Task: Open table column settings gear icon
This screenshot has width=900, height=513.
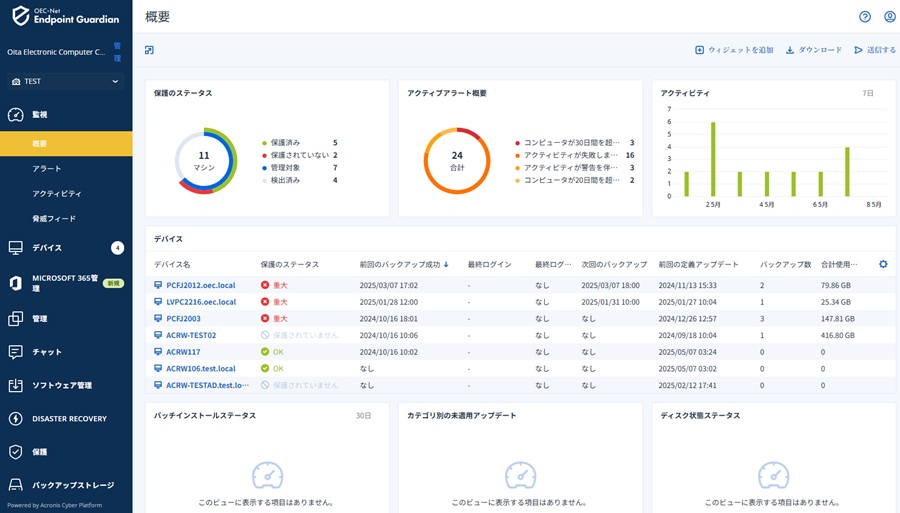Action: (x=883, y=264)
